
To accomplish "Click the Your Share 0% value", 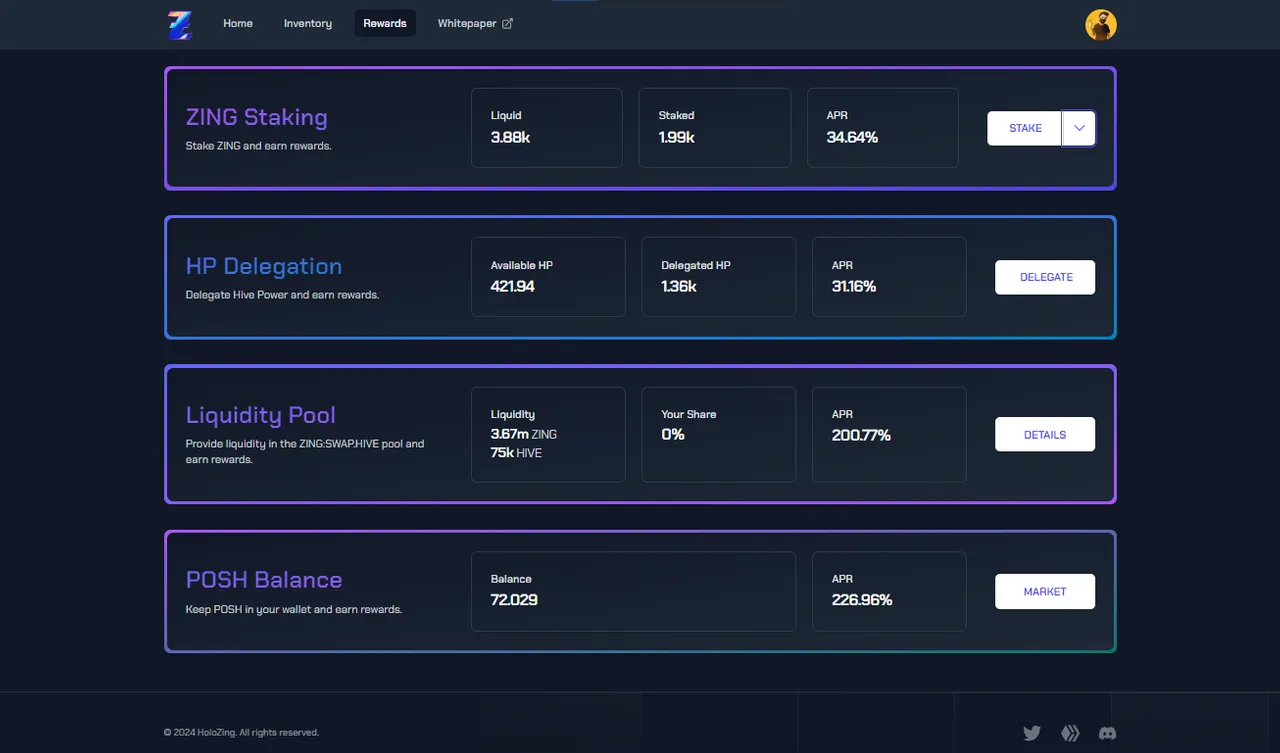I will tap(673, 435).
